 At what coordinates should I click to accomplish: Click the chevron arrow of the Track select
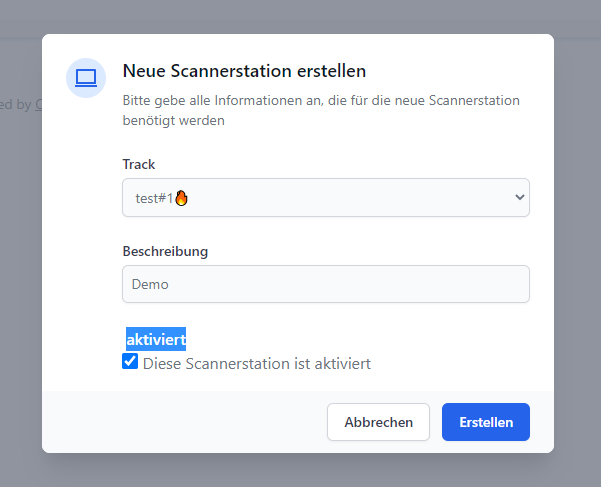[x=519, y=198]
